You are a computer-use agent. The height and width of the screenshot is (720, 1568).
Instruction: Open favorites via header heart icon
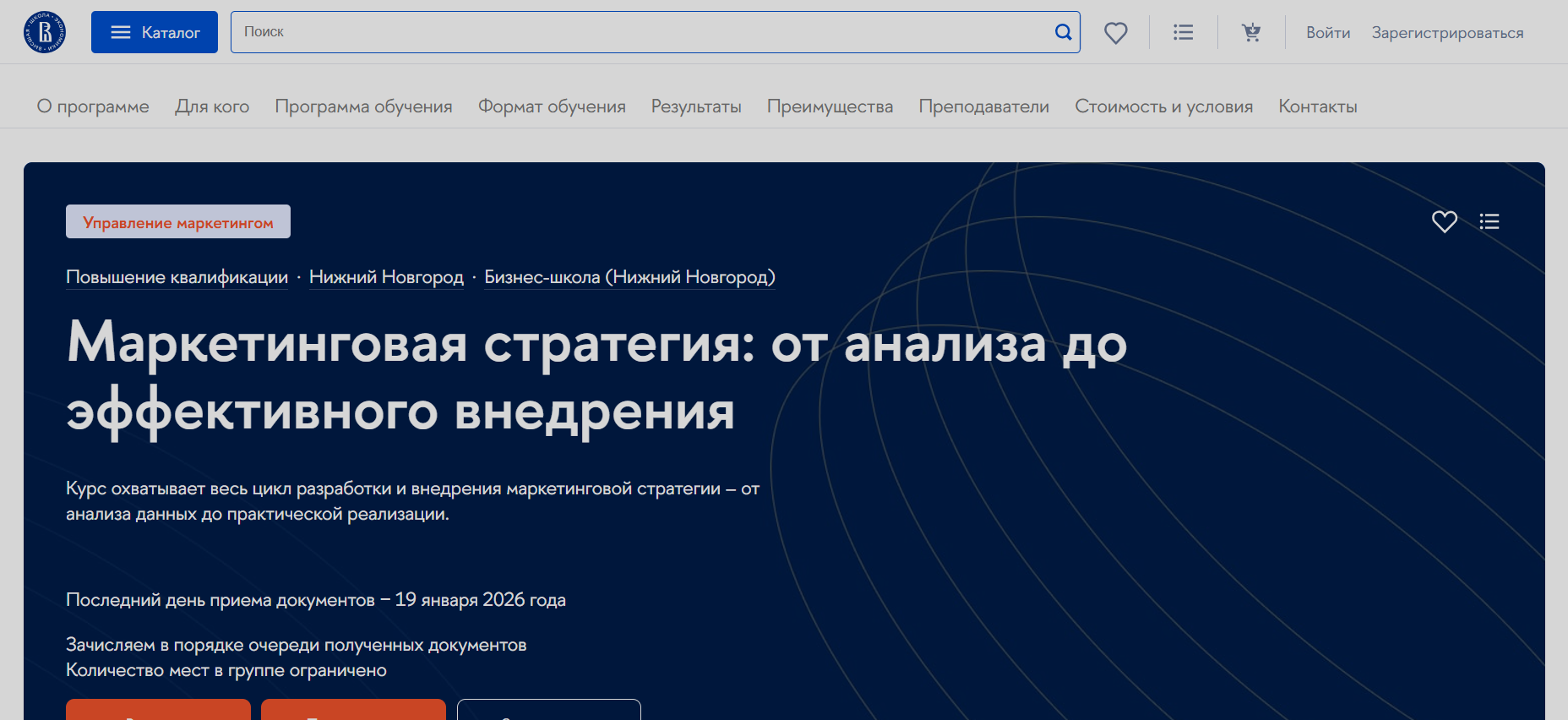pyautogui.click(x=1116, y=33)
